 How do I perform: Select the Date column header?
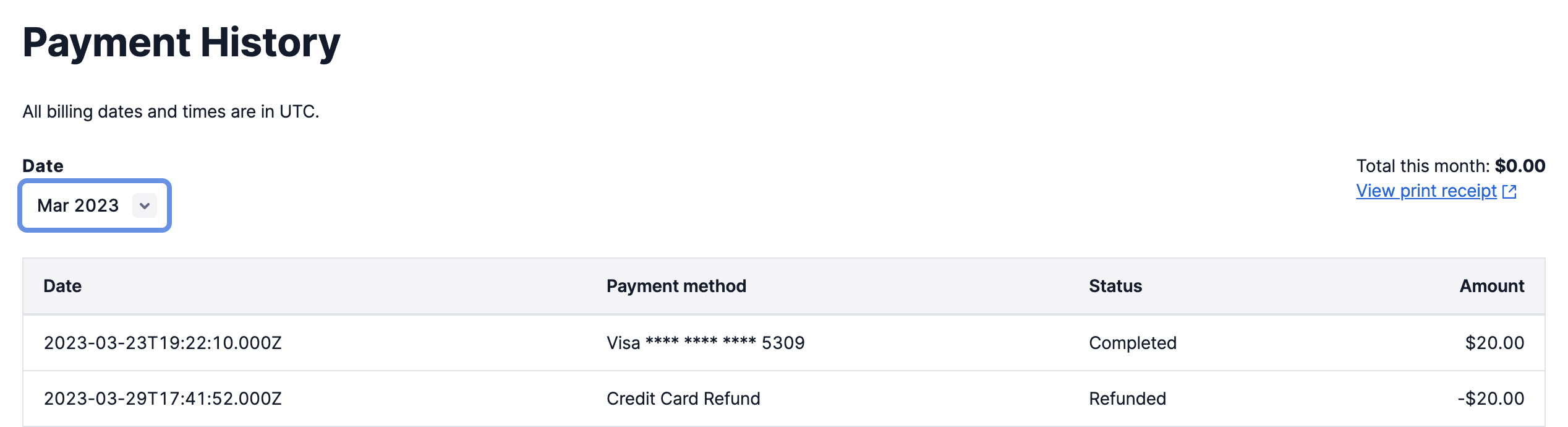62,286
